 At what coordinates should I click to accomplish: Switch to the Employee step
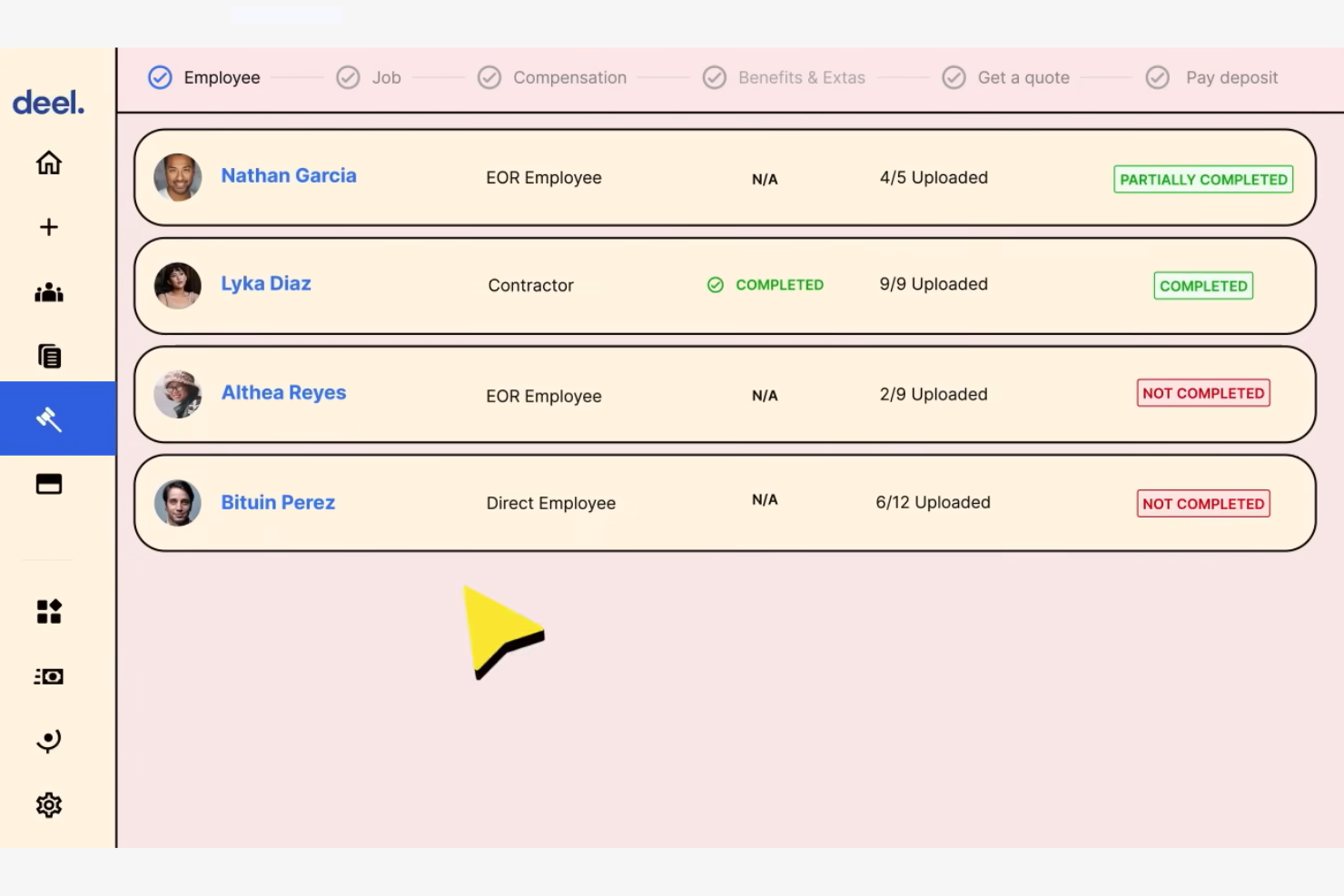pyautogui.click(x=203, y=77)
